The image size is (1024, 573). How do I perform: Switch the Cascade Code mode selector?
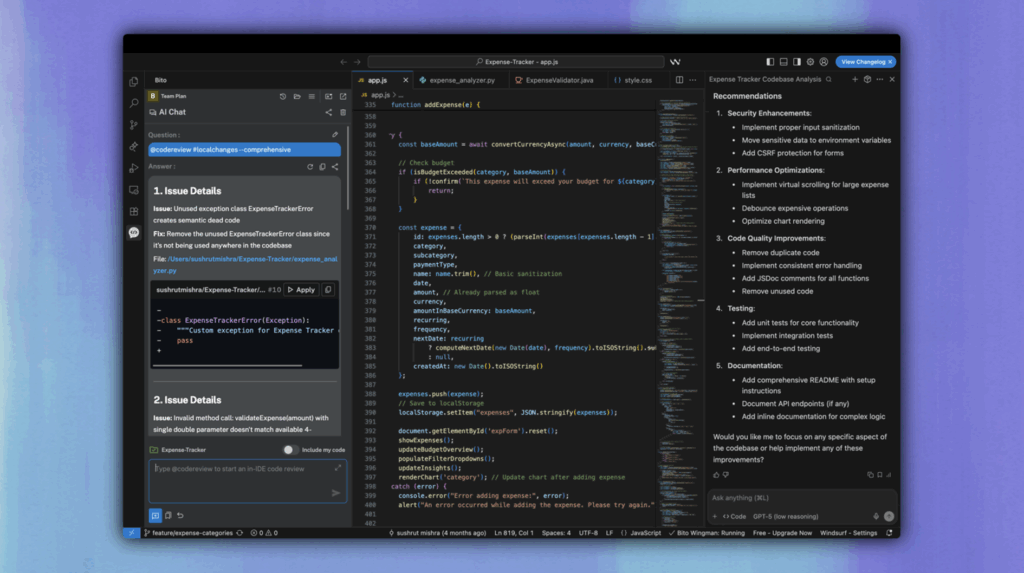click(735, 516)
